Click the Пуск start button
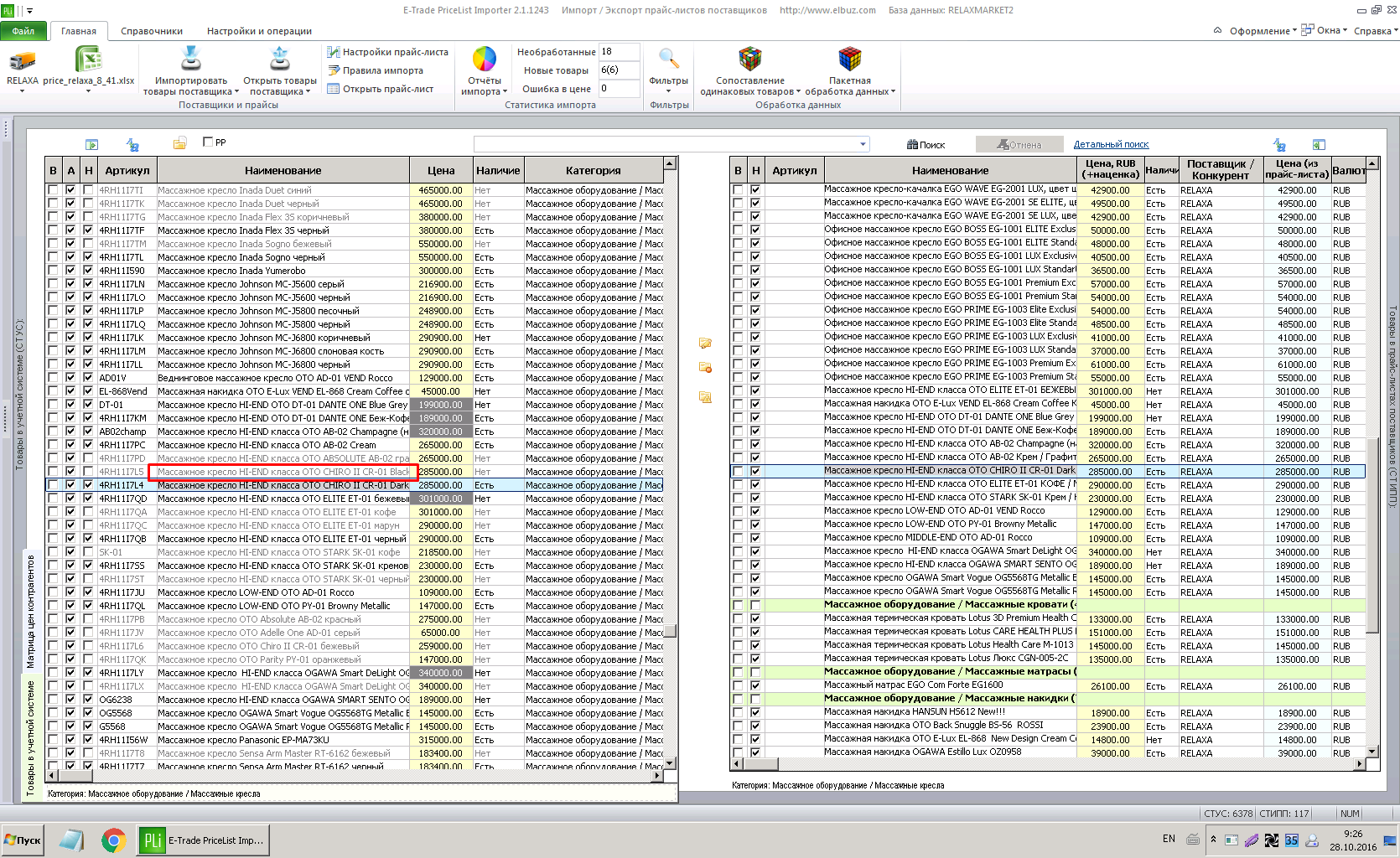This screenshot has height=858, width=1400. [23, 840]
